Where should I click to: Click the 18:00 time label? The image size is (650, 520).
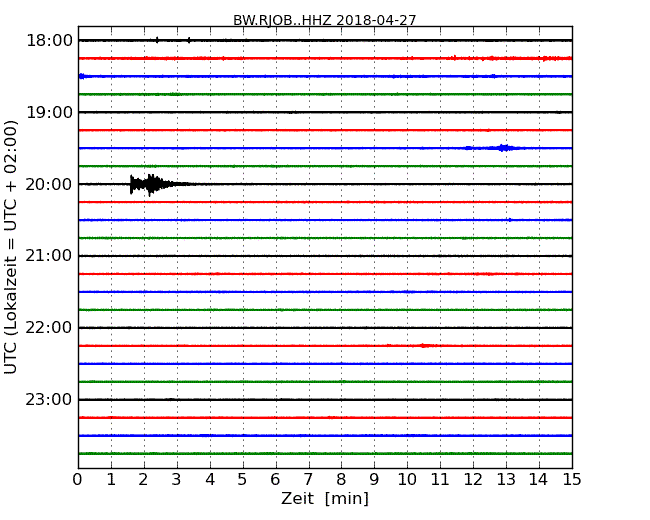tap(49, 41)
